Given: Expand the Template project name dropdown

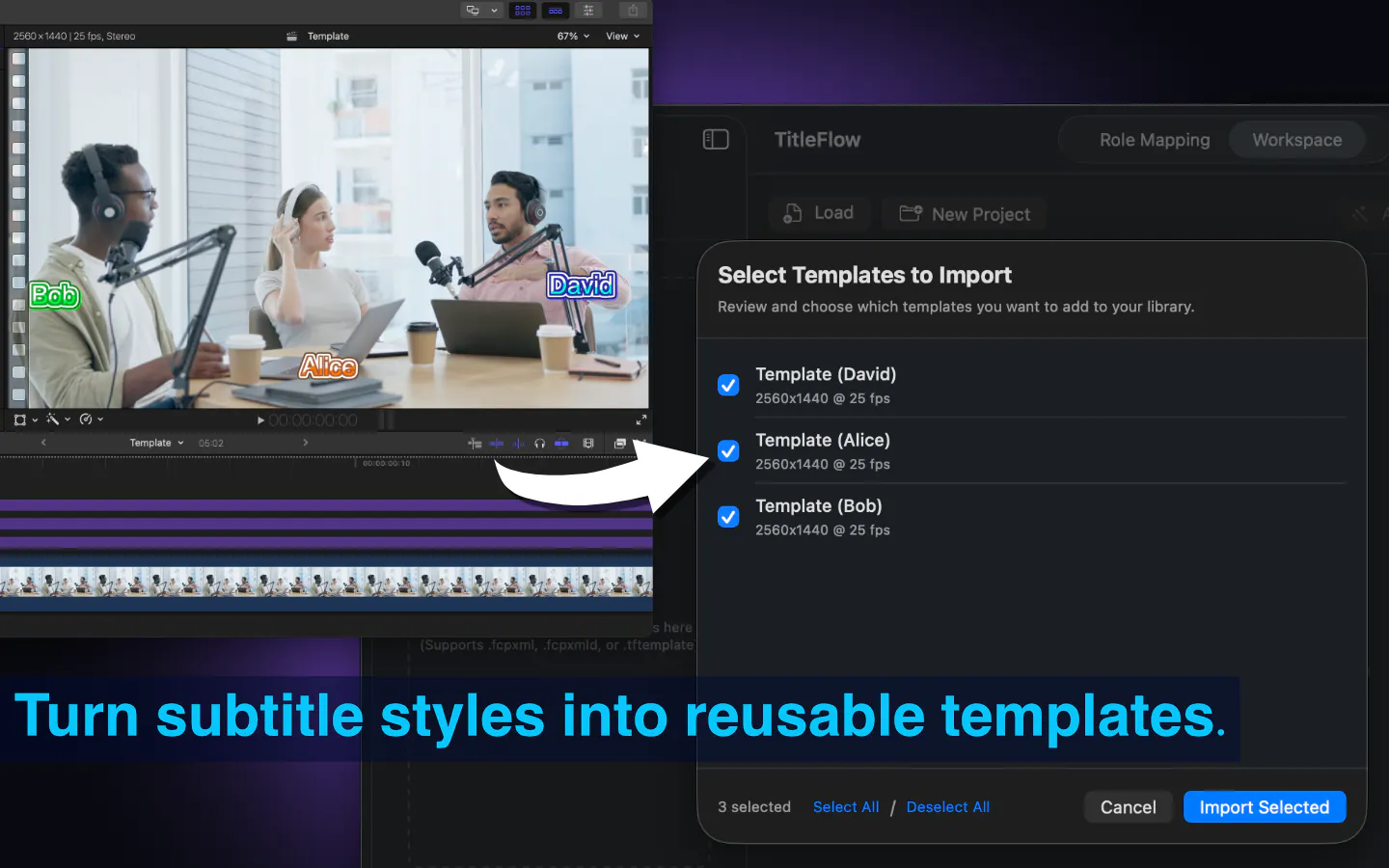Looking at the screenshot, I should pyautogui.click(x=156, y=444).
